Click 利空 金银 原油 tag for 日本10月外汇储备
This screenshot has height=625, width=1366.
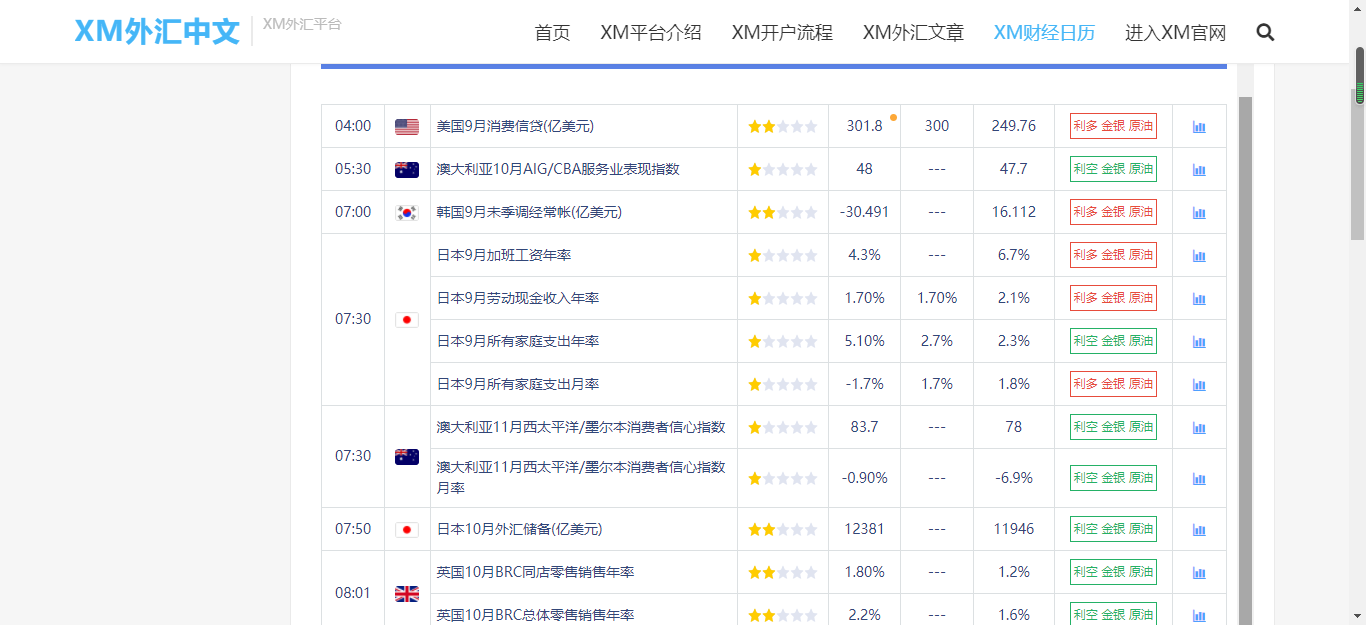[1113, 529]
